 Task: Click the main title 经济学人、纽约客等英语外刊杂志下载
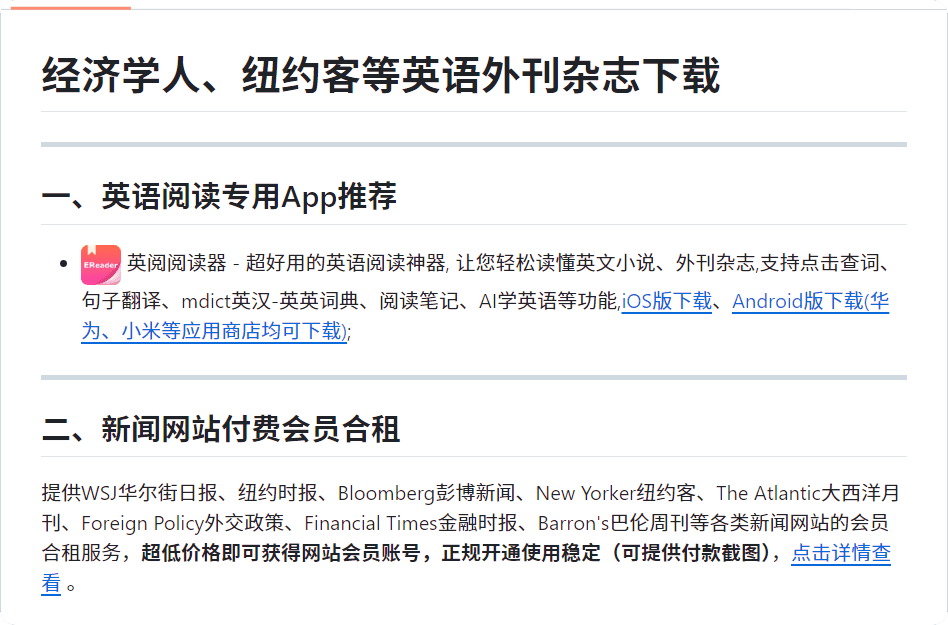click(x=381, y=76)
